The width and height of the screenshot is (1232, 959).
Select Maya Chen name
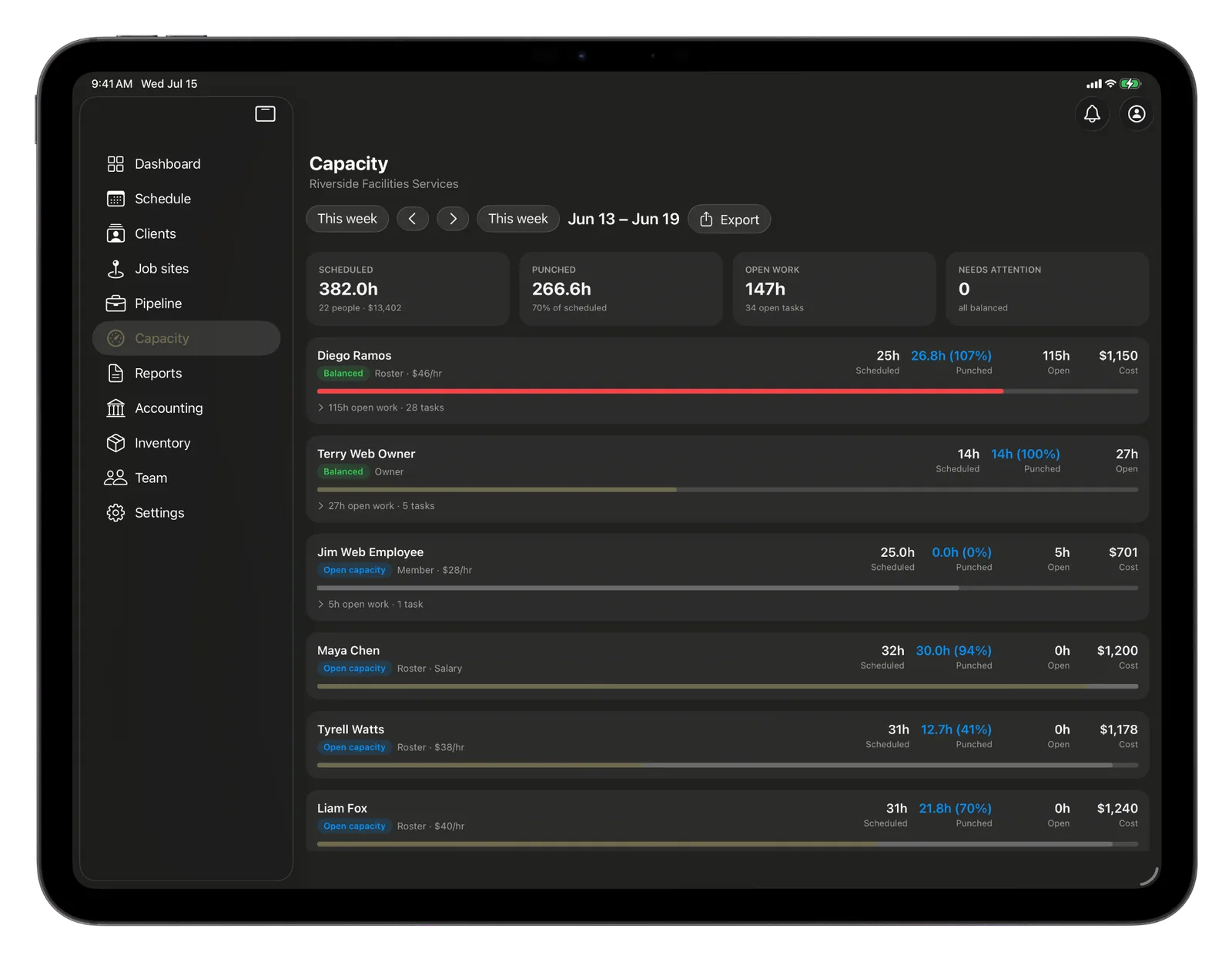[348, 651]
